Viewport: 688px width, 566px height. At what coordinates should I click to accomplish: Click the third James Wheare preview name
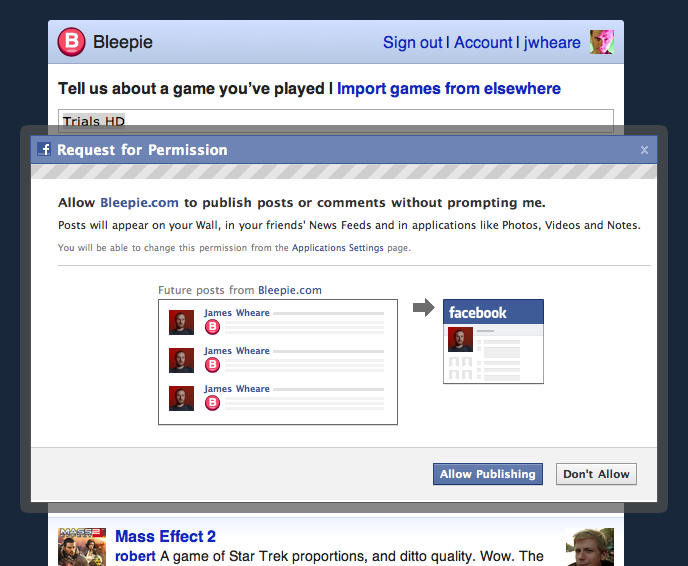point(236,389)
